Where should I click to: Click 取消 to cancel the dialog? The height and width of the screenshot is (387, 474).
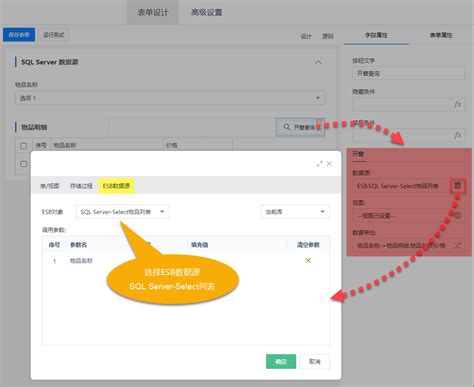click(x=315, y=361)
